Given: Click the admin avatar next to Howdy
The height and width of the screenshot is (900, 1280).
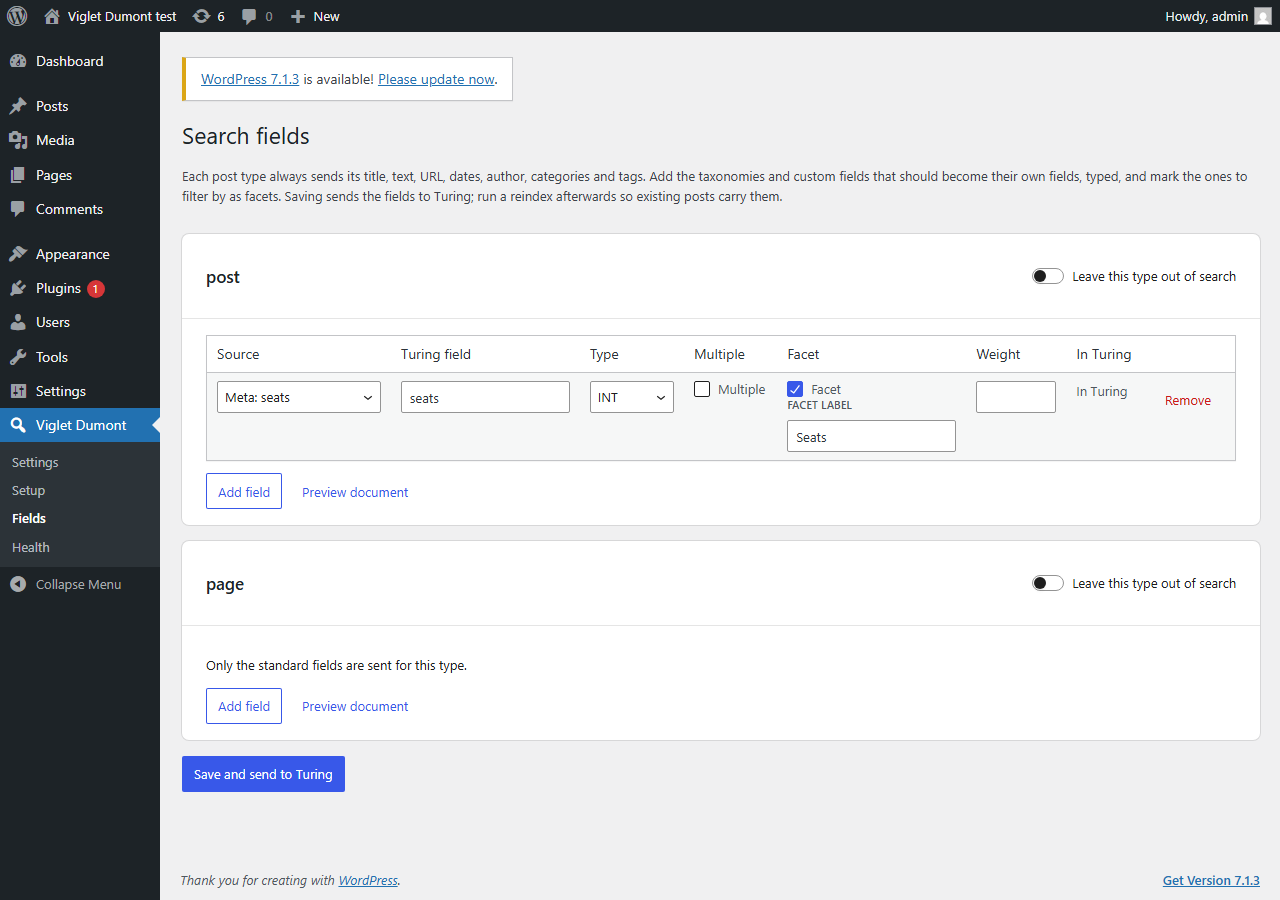Looking at the screenshot, I should pyautogui.click(x=1263, y=16).
